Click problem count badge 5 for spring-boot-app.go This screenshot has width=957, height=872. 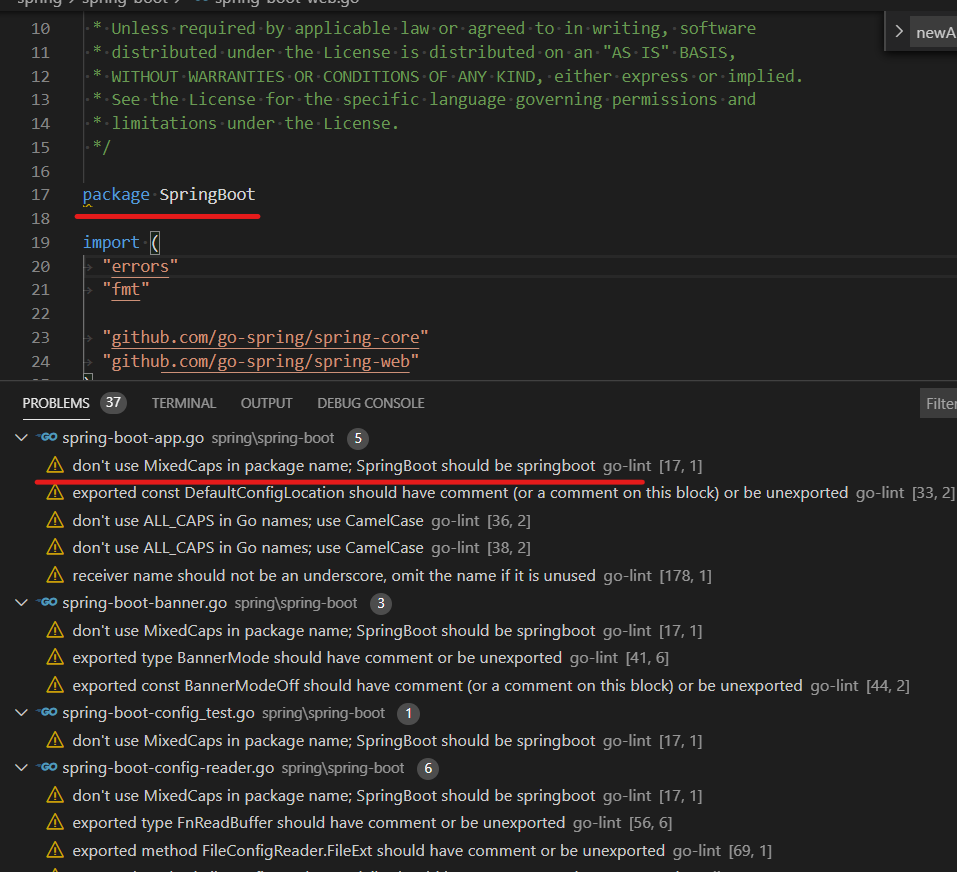(358, 438)
